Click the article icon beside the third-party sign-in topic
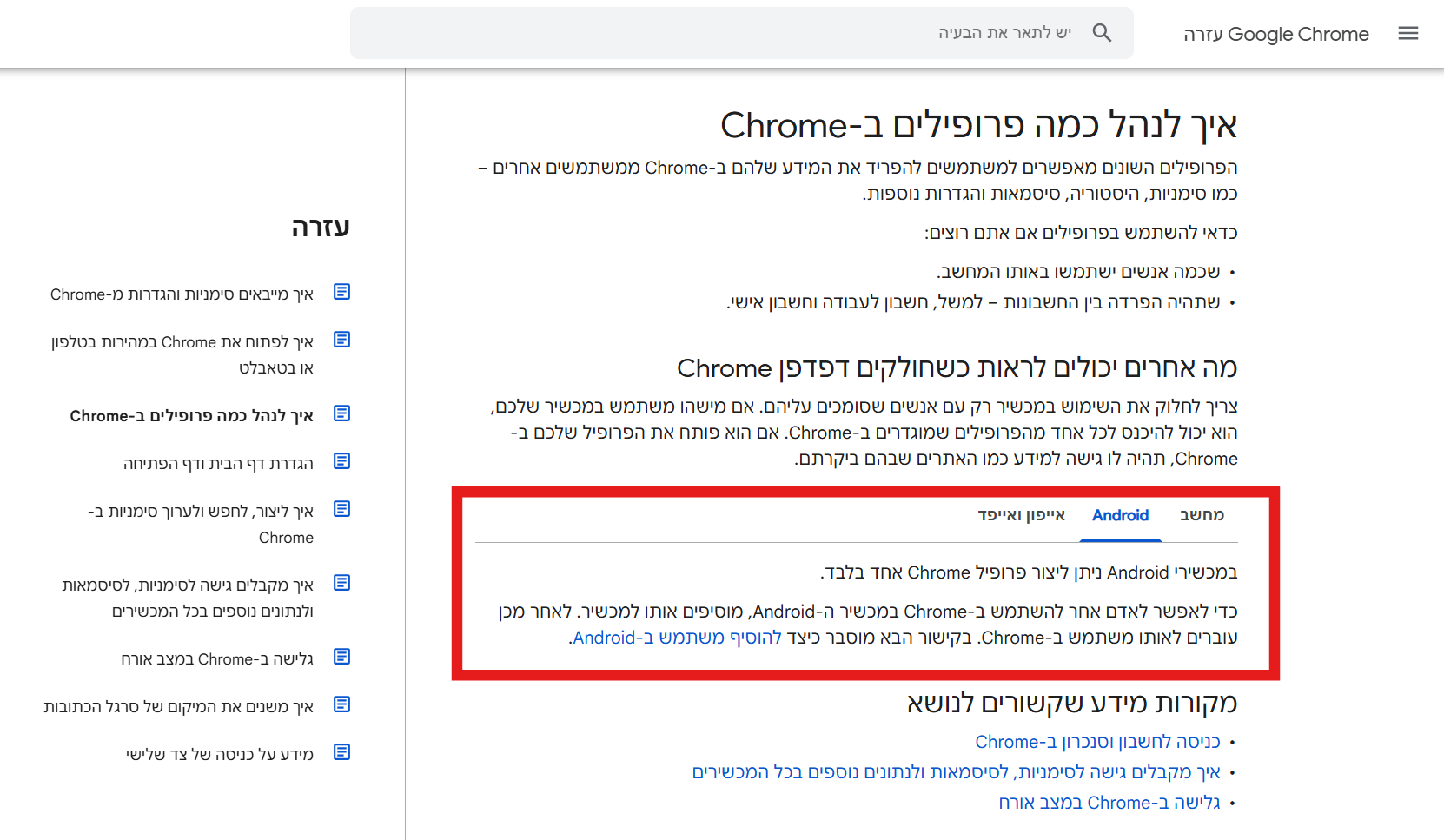Image resolution: width=1444 pixels, height=840 pixels. [342, 752]
